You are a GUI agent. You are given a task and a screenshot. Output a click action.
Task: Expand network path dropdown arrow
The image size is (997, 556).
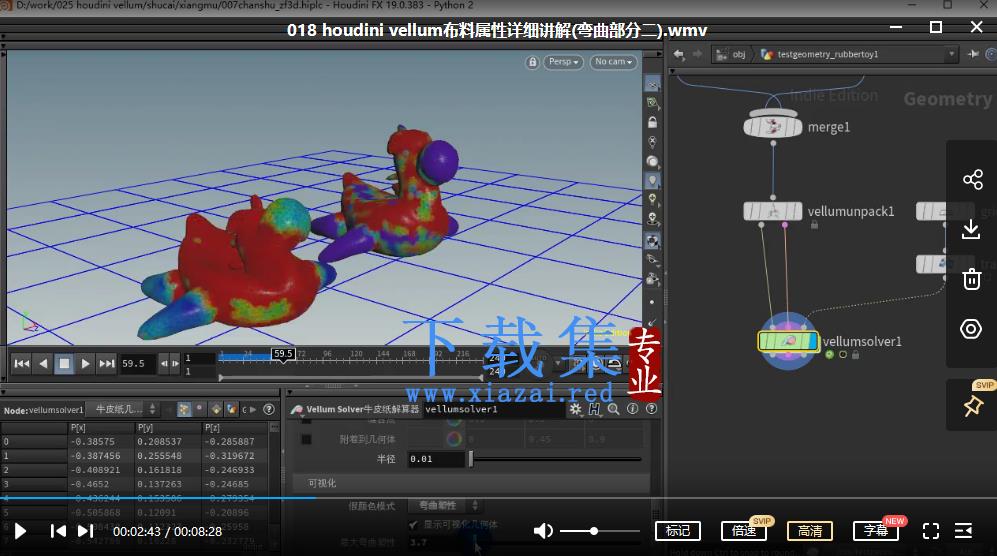click(952, 55)
